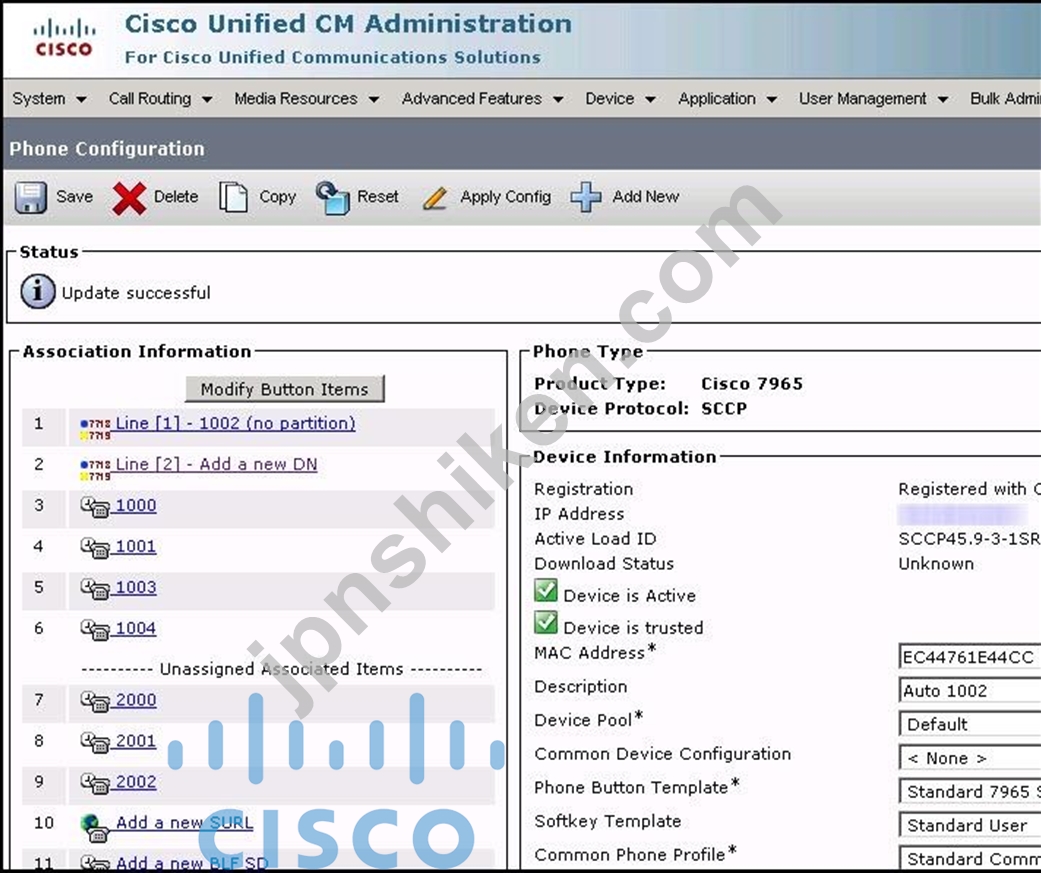Click the Product Type value Cisco 7965
Screen dimensions: 1041x873
752,384
